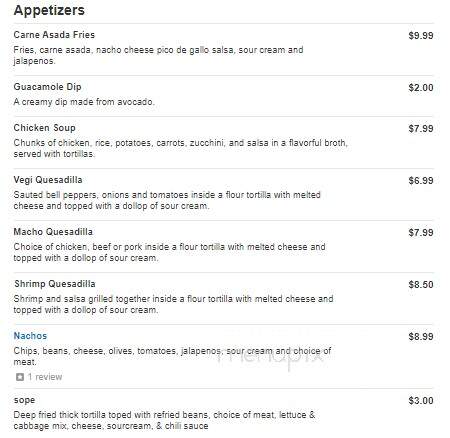Select the $8.99 Nachos price
This screenshot has width=450, height=438.
(x=421, y=337)
